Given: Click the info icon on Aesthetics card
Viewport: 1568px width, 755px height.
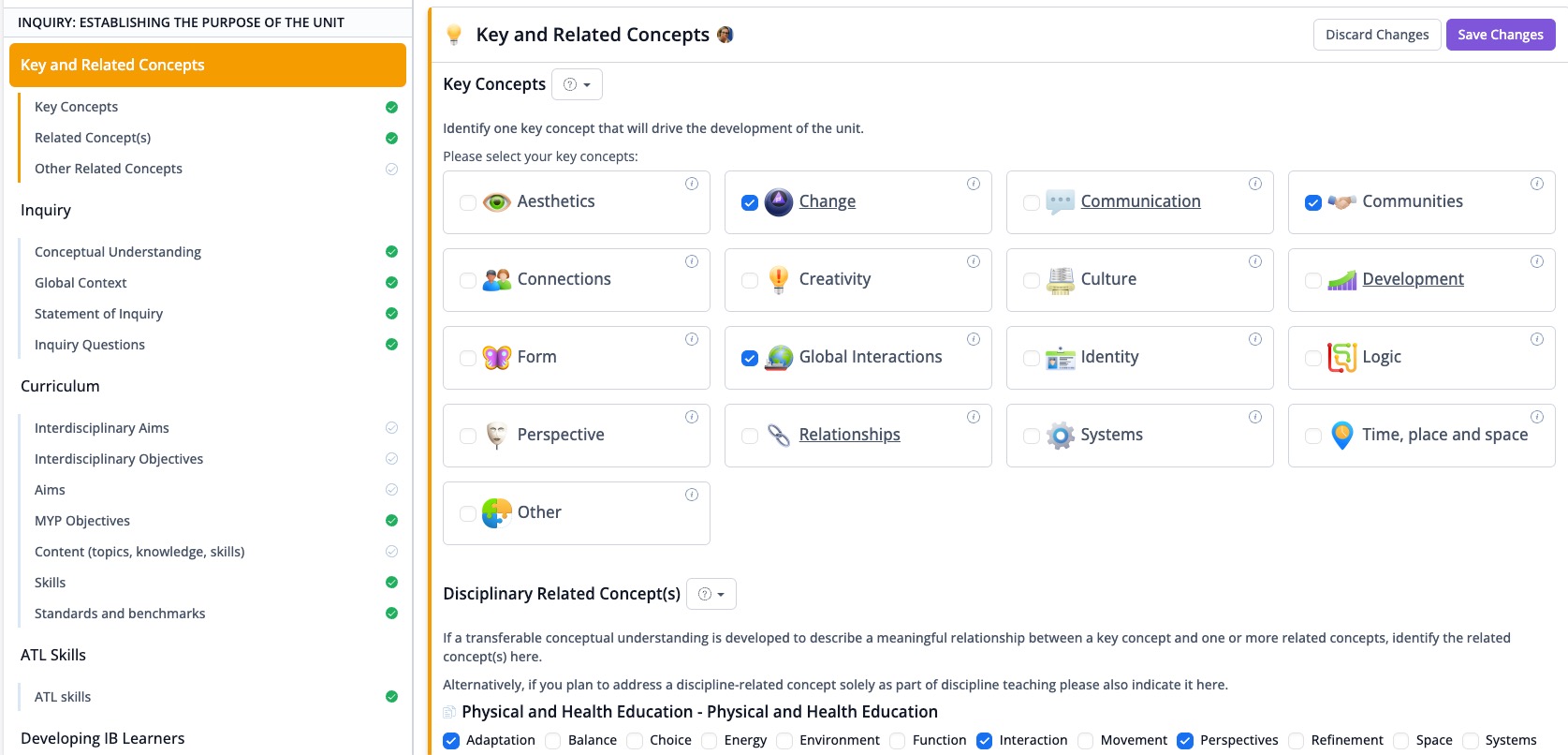Looking at the screenshot, I should point(692,184).
